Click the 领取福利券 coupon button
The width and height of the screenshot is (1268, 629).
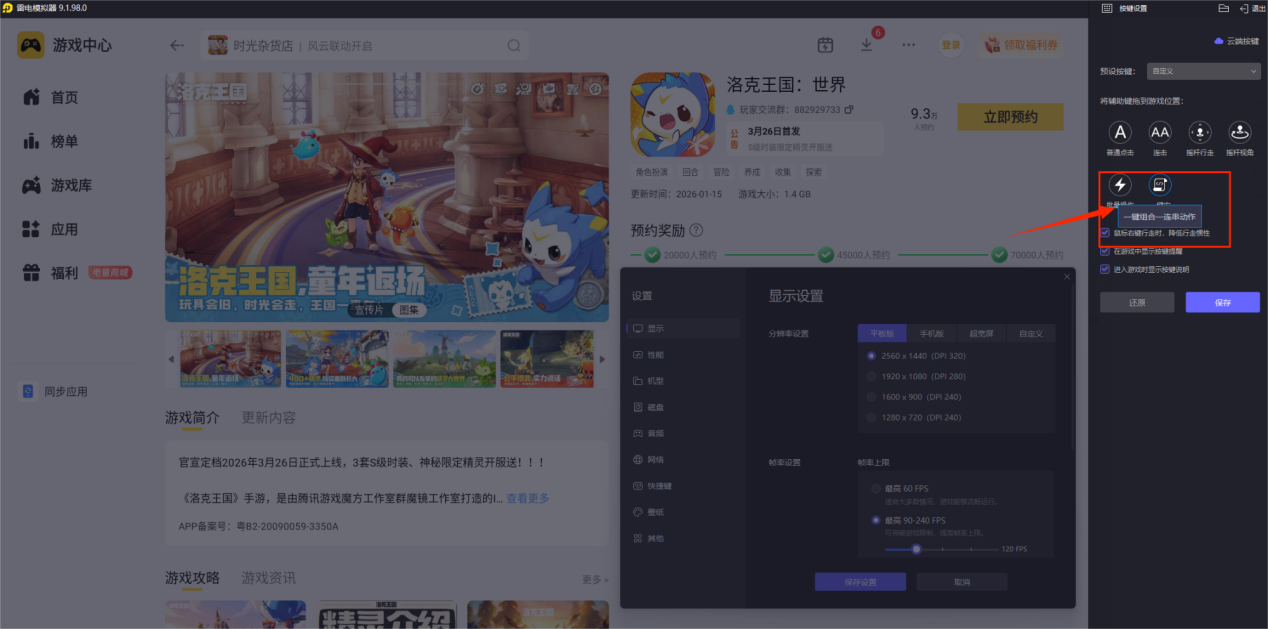pos(1021,45)
